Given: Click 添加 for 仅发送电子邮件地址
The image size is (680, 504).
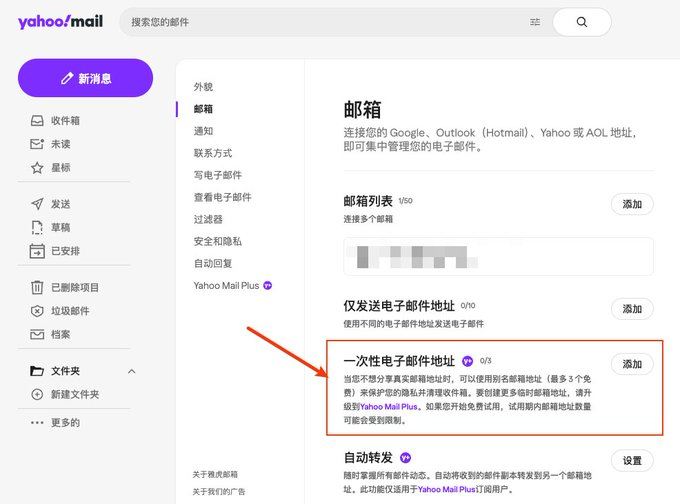Looking at the screenshot, I should point(632,309).
